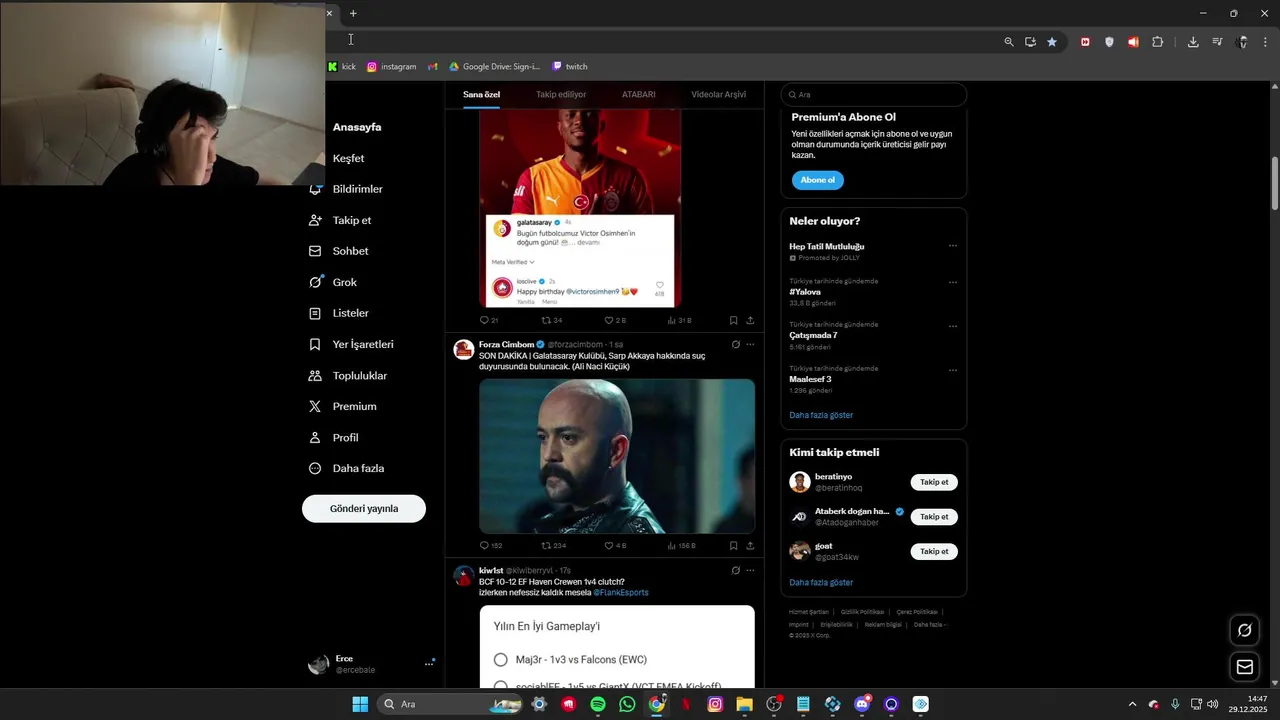Ask Grok about the Forza Cimbom post
The image size is (1280, 720).
click(x=735, y=344)
